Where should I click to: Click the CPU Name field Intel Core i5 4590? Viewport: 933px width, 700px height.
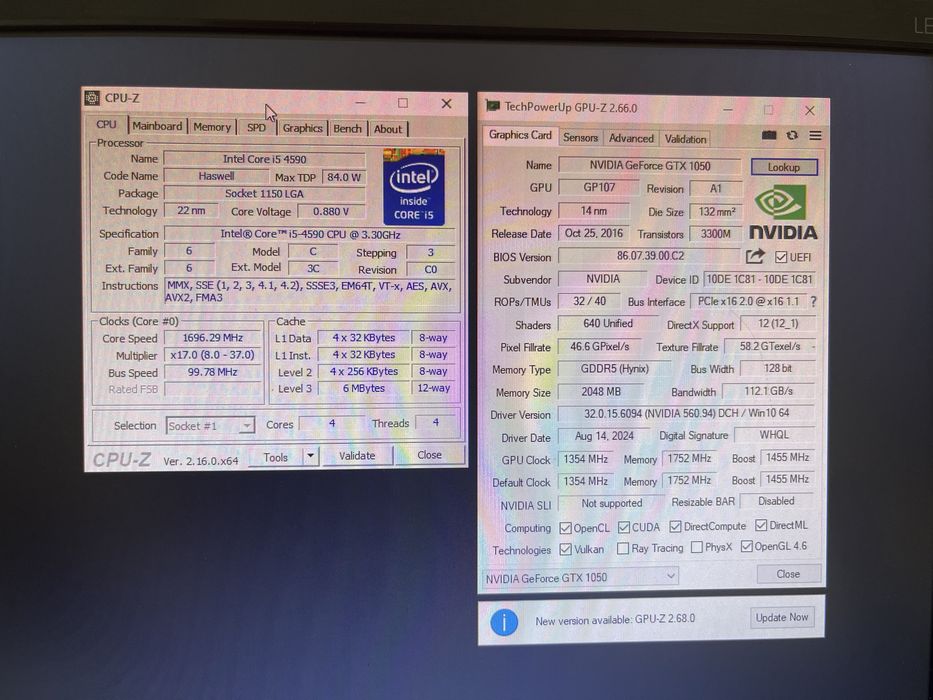(x=264, y=159)
